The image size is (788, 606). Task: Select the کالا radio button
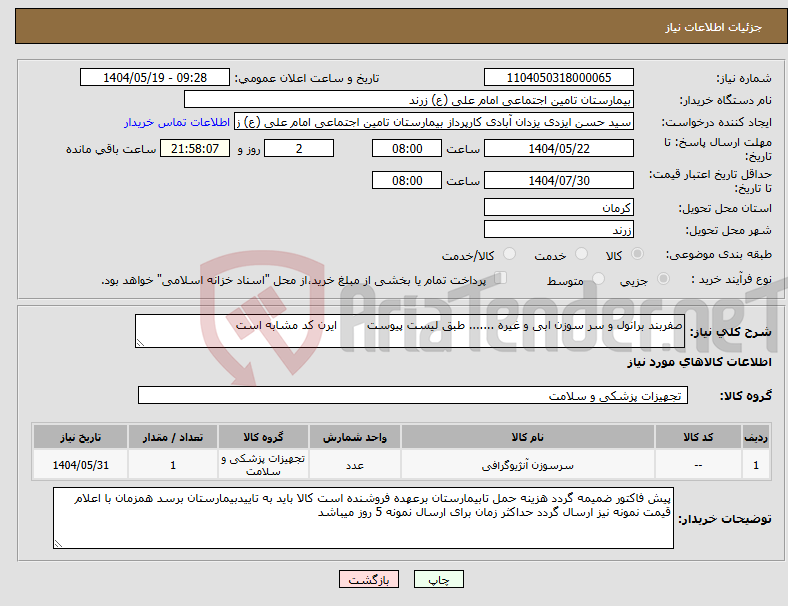coord(637,254)
